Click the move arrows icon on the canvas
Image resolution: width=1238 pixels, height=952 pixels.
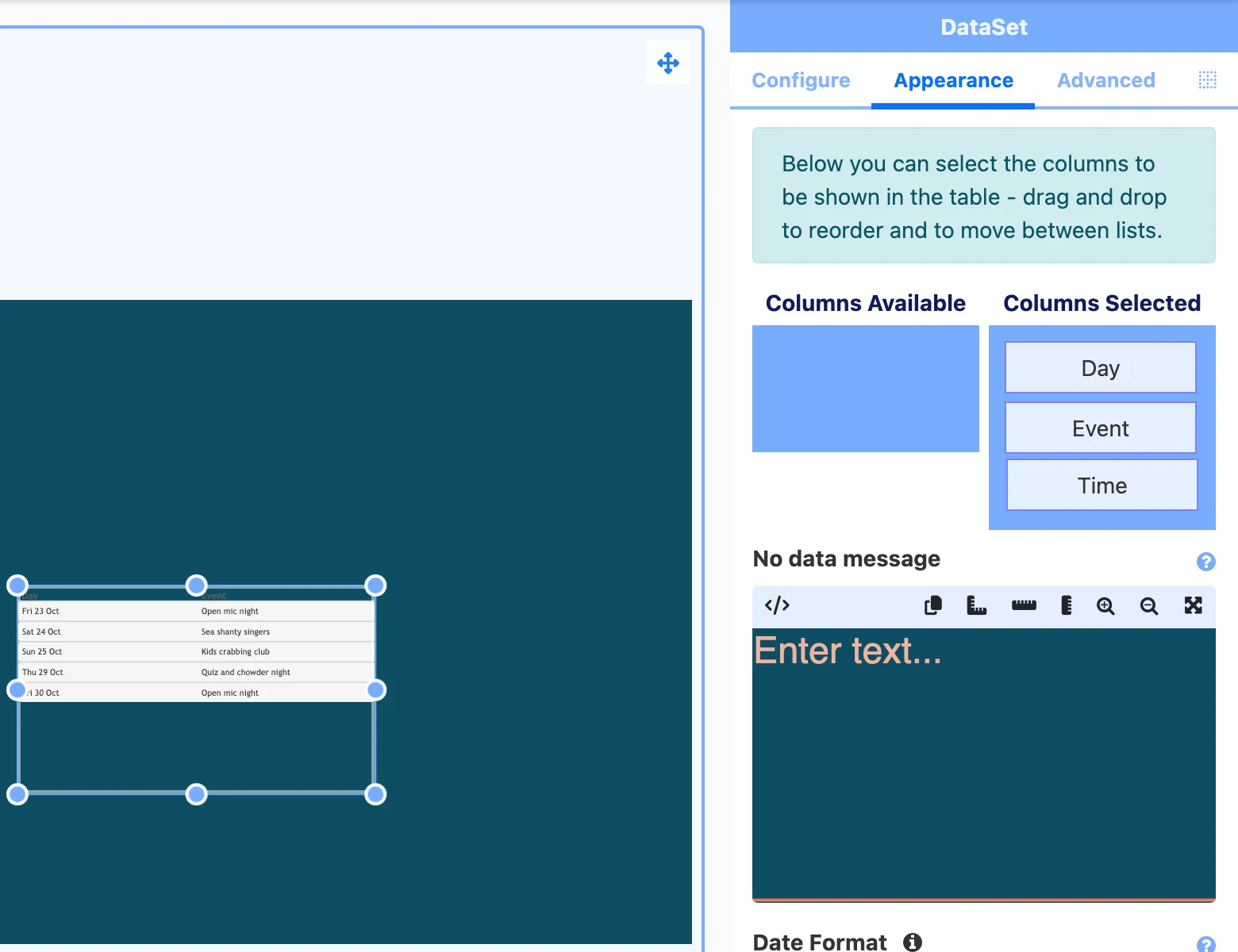668,63
